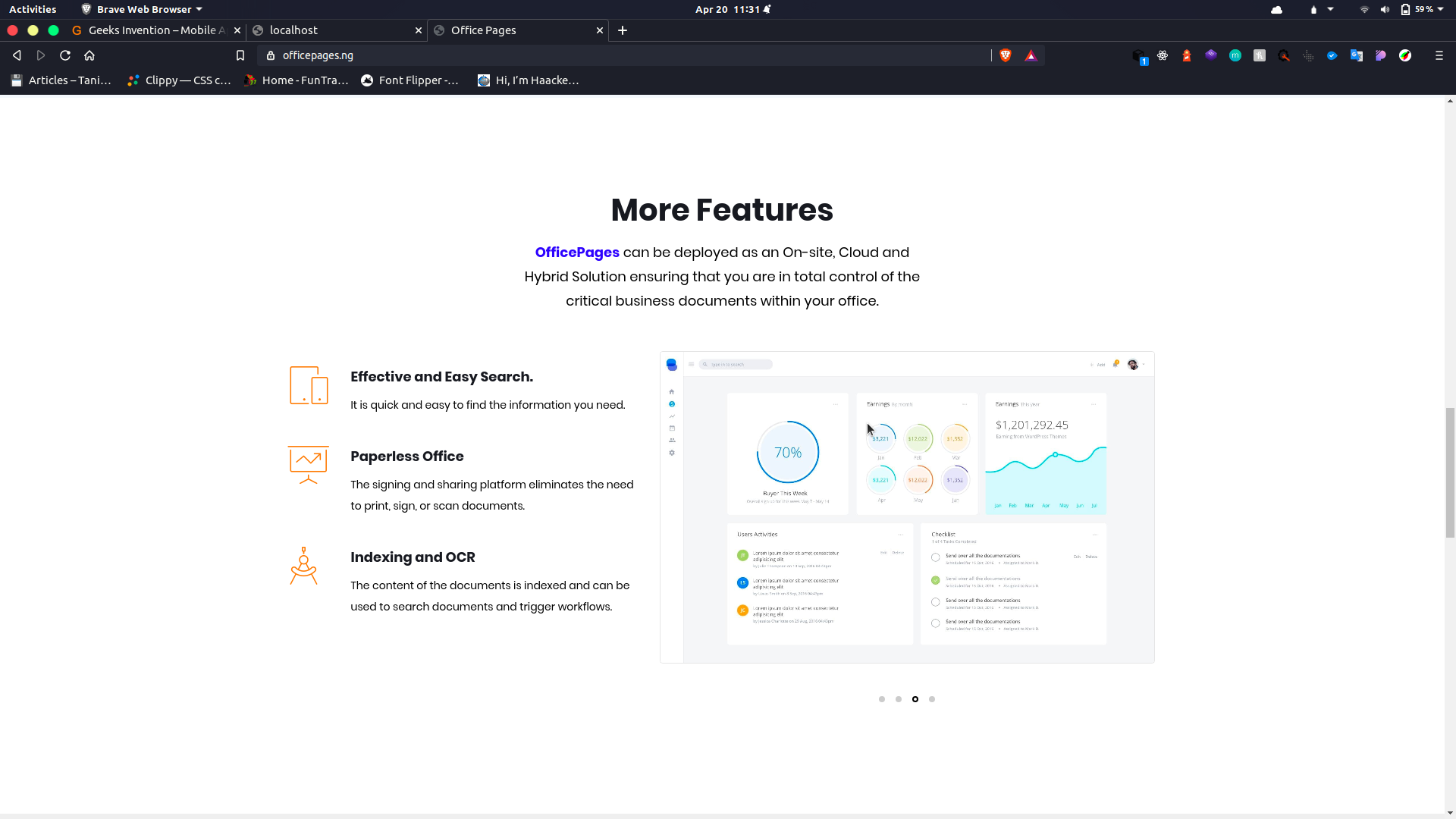Close the Geeks Invention tab
The width and height of the screenshot is (1456, 819).
(x=237, y=30)
